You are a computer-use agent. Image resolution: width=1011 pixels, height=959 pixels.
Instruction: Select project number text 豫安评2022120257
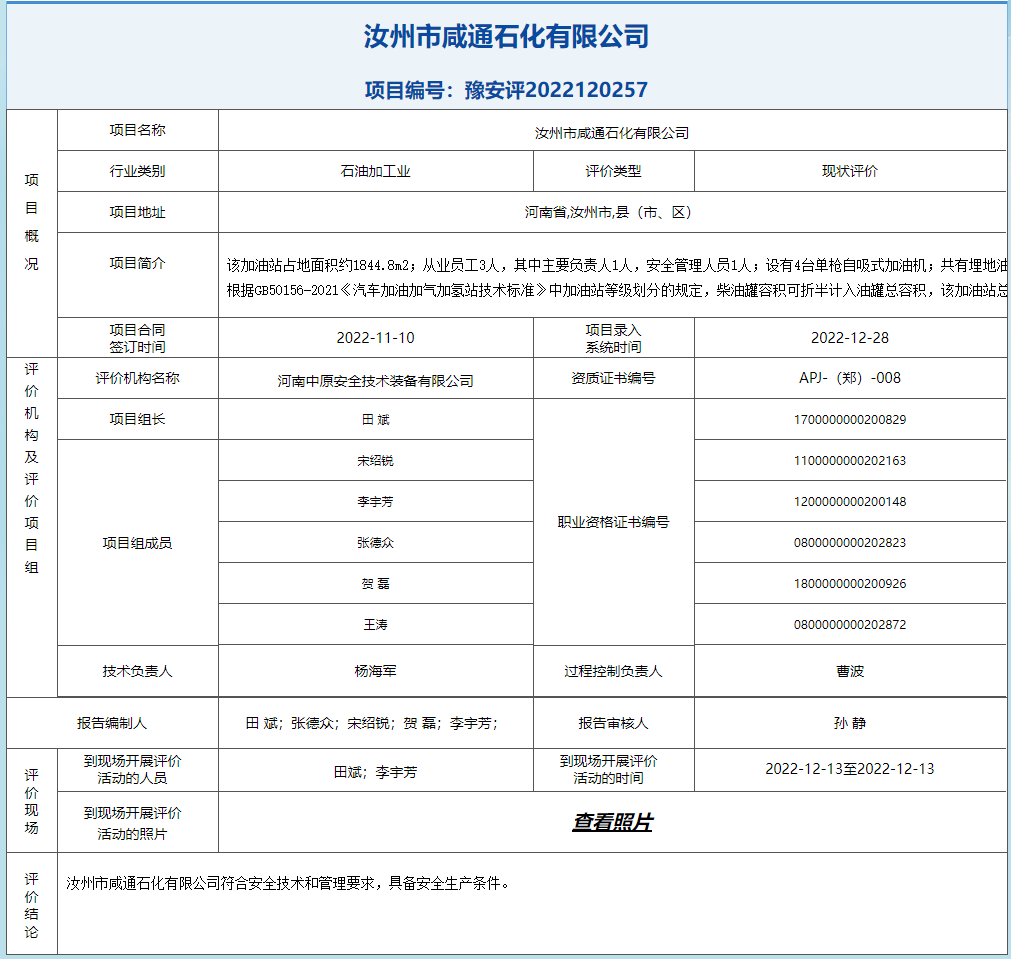[x=556, y=90]
